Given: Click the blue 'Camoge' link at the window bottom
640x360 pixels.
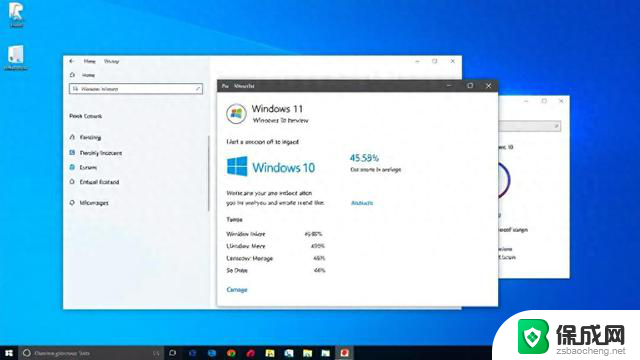Looking at the screenshot, I should point(237,289).
